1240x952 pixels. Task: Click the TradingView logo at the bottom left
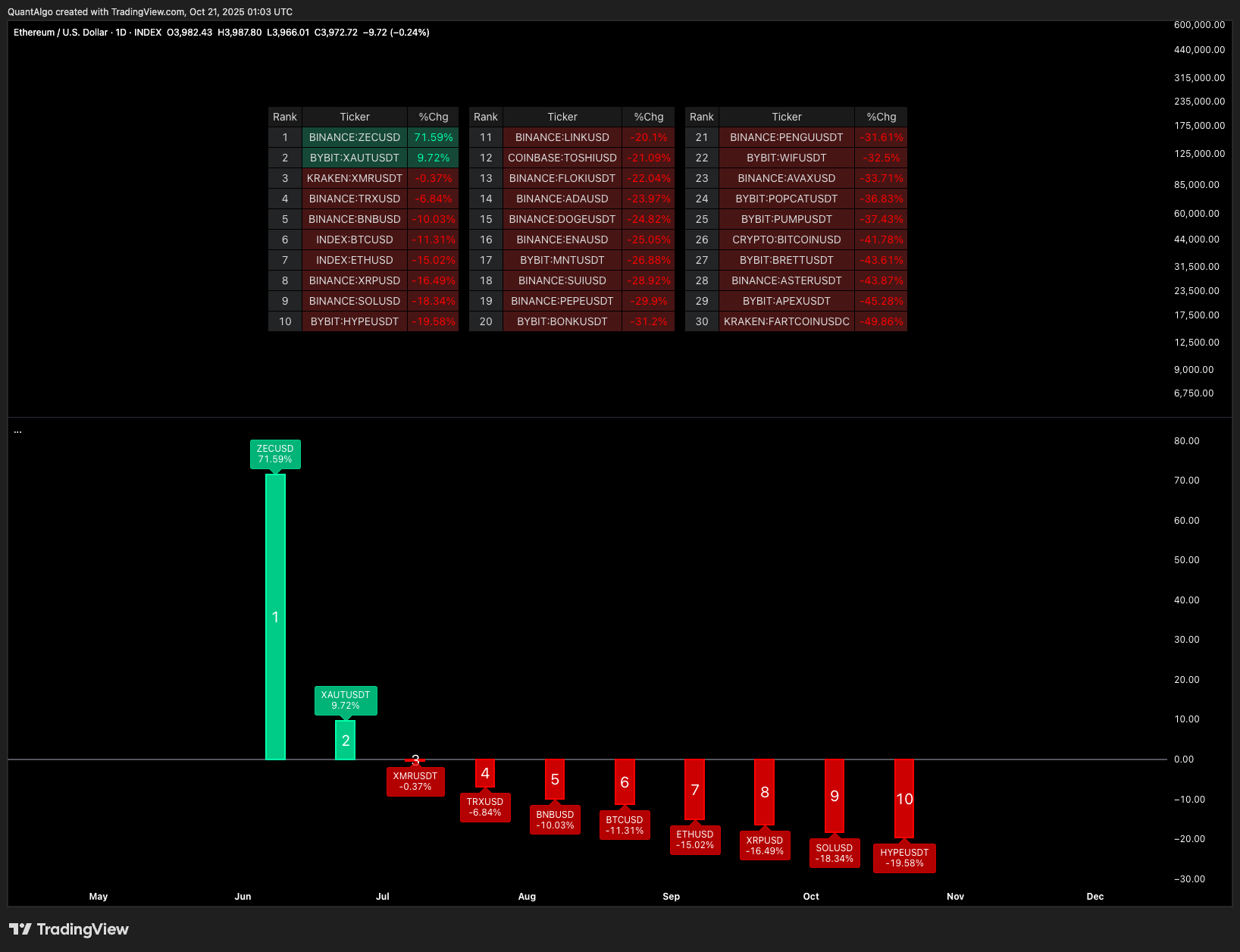click(x=69, y=929)
